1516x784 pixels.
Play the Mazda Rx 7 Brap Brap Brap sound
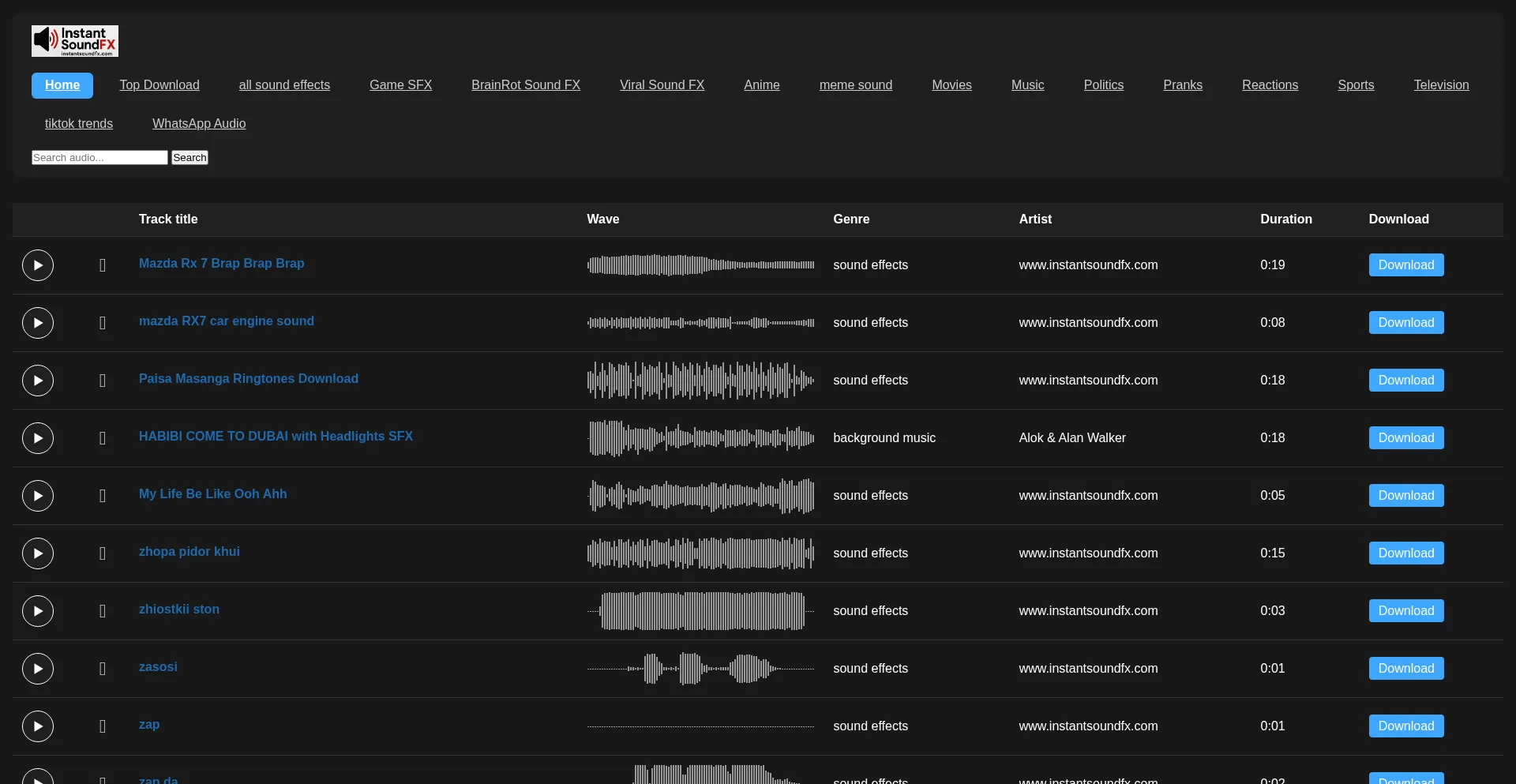36,265
